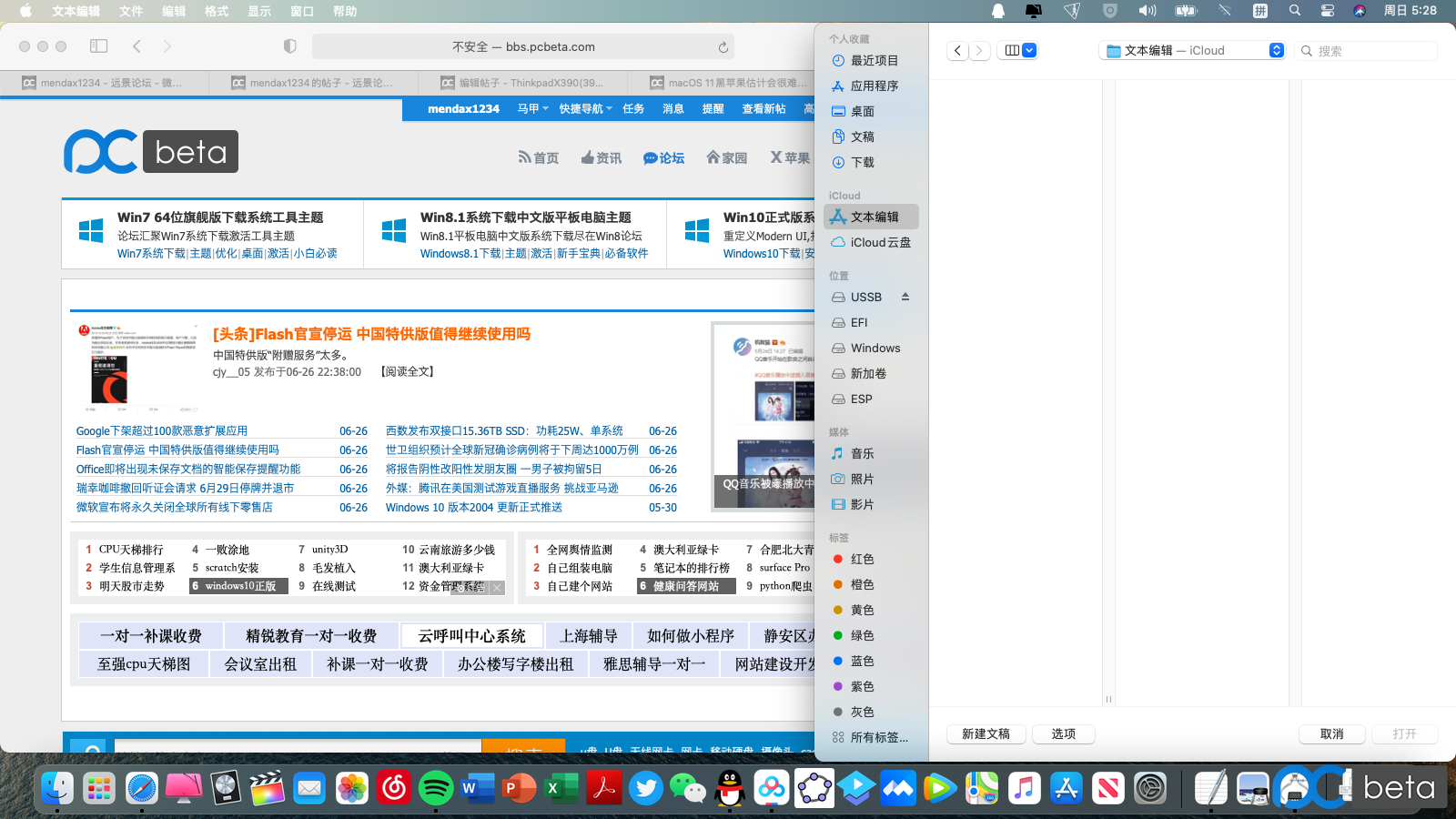1456x819 pixels.
Task: Open the 快捷导航 dropdown on pcbeta
Action: pyautogui.click(x=585, y=109)
